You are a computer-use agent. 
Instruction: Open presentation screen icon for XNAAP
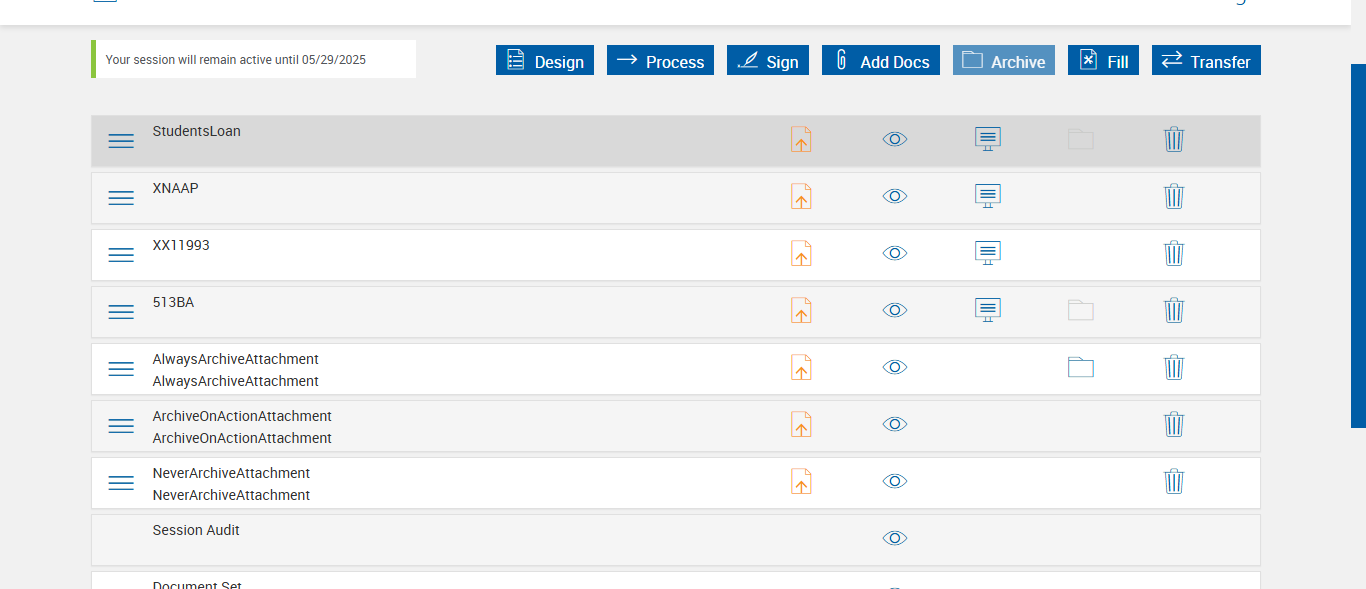(x=987, y=196)
